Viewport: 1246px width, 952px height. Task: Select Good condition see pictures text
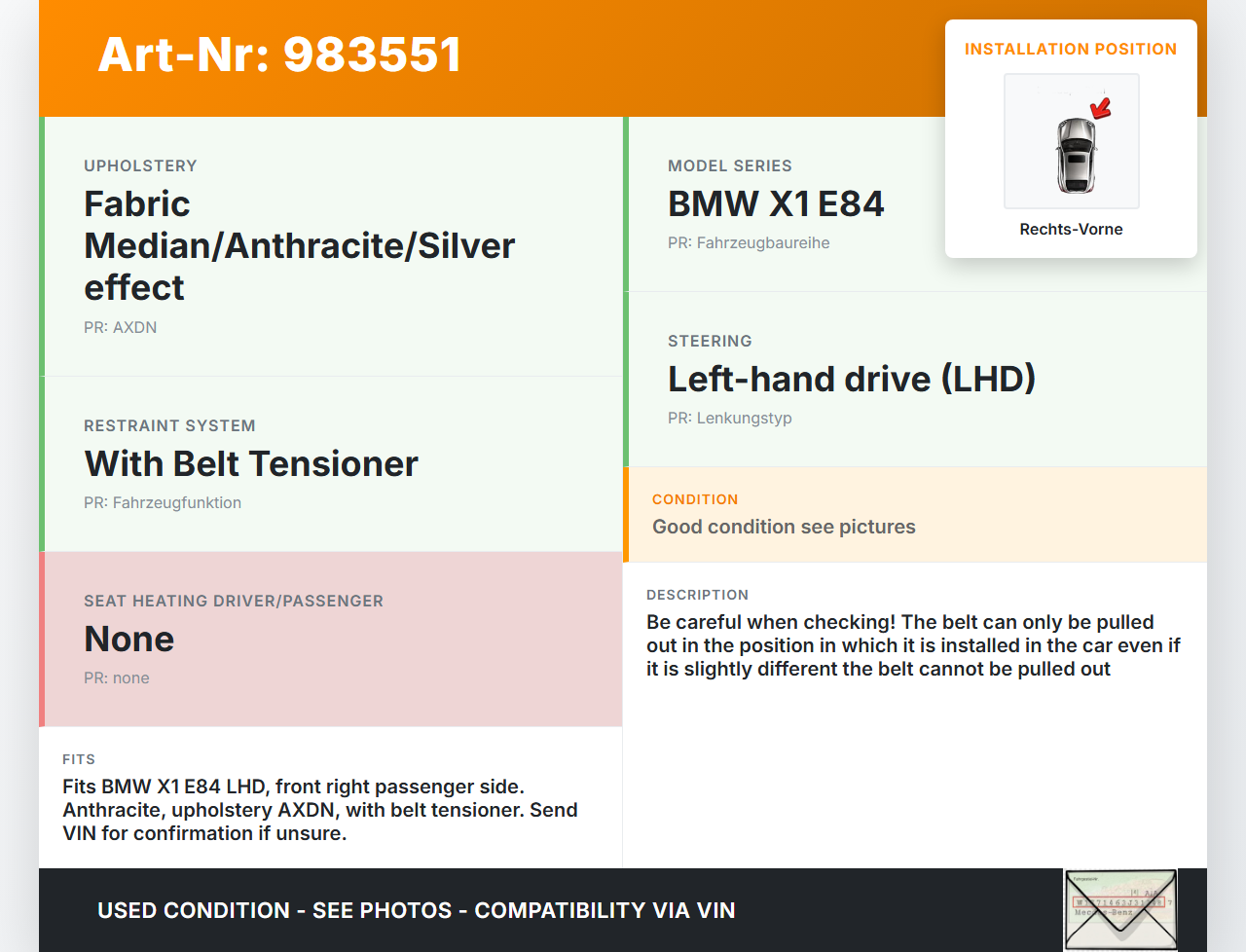[784, 527]
